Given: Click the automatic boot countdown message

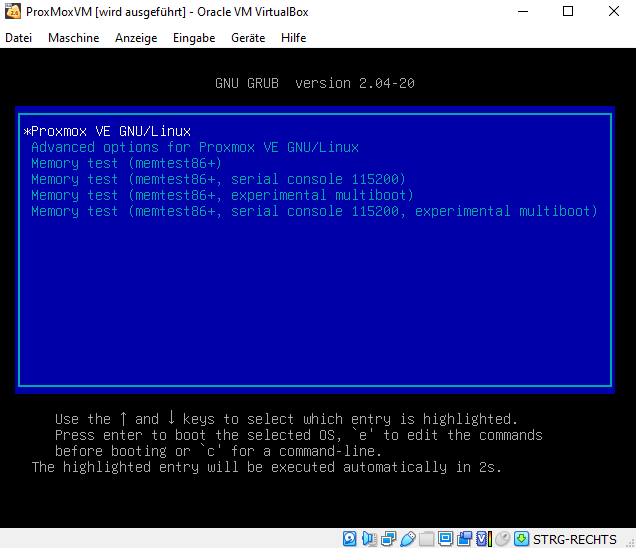Looking at the screenshot, I should coord(267,467).
